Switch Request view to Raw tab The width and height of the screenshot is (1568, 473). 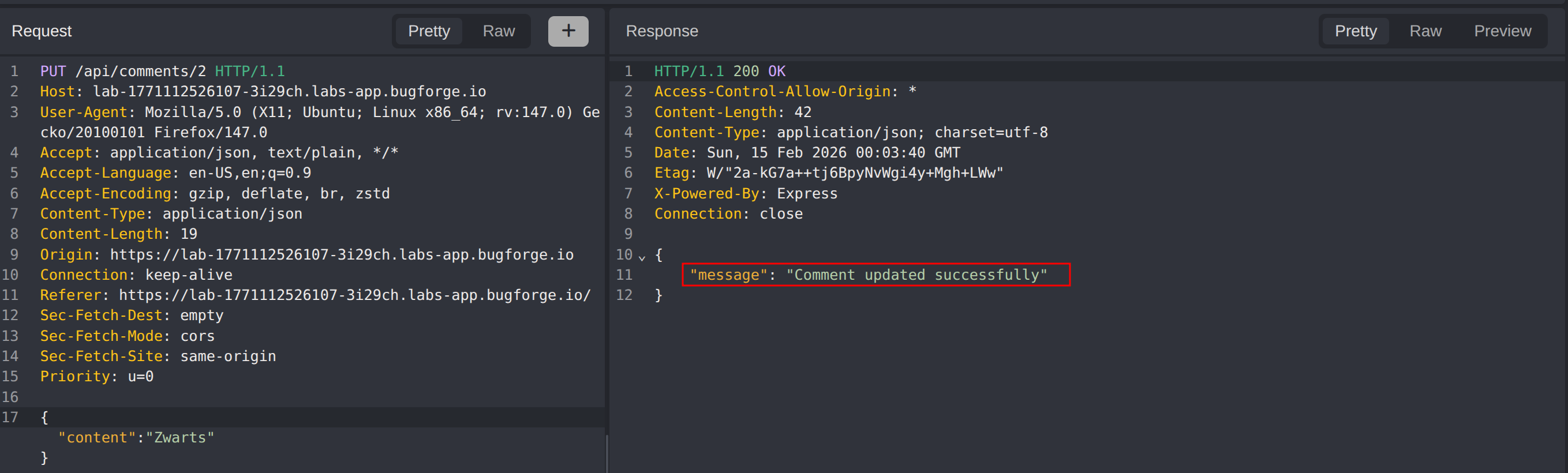pos(499,31)
